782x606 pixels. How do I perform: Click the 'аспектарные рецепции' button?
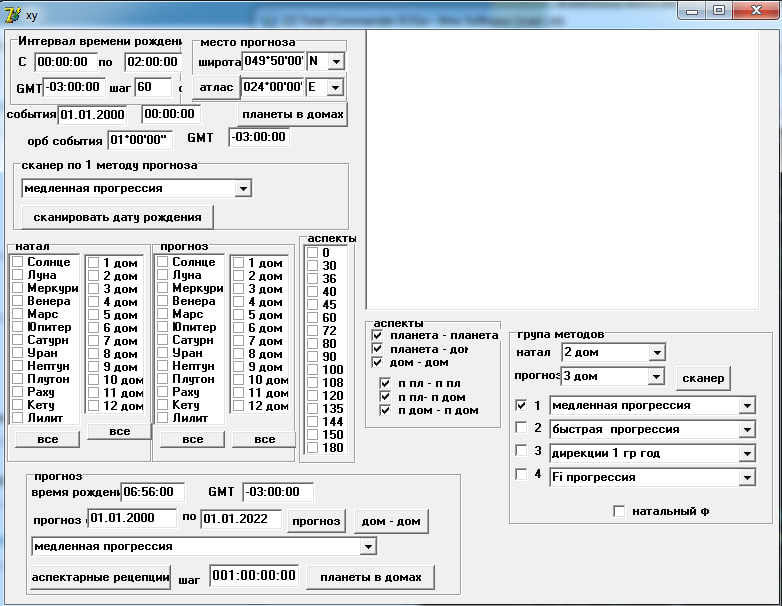point(101,578)
